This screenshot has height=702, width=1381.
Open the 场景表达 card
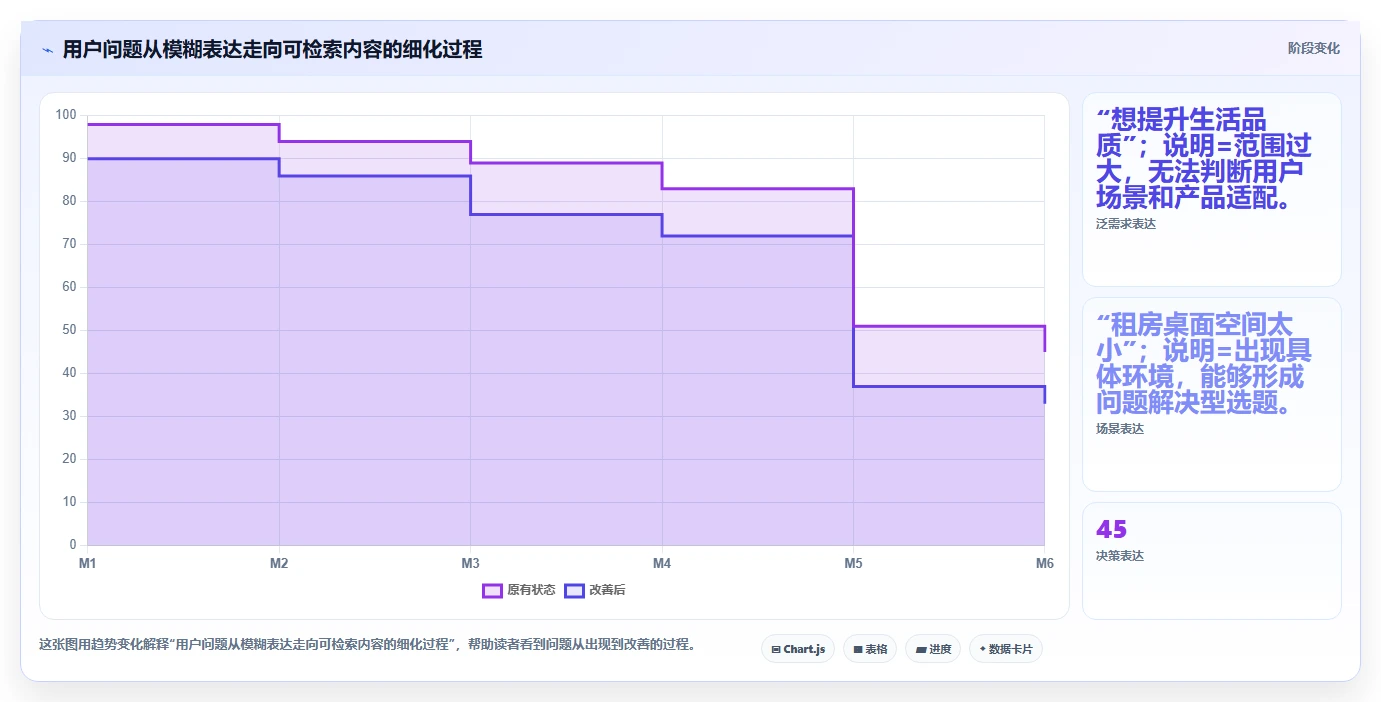(1211, 394)
